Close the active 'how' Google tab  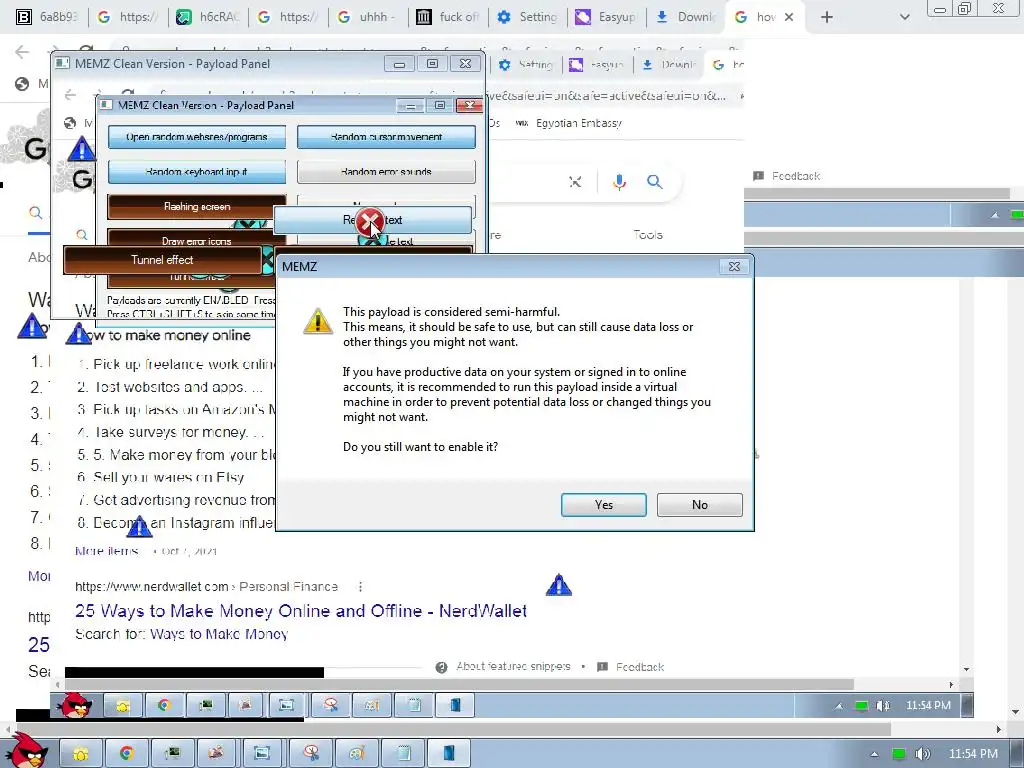point(789,17)
